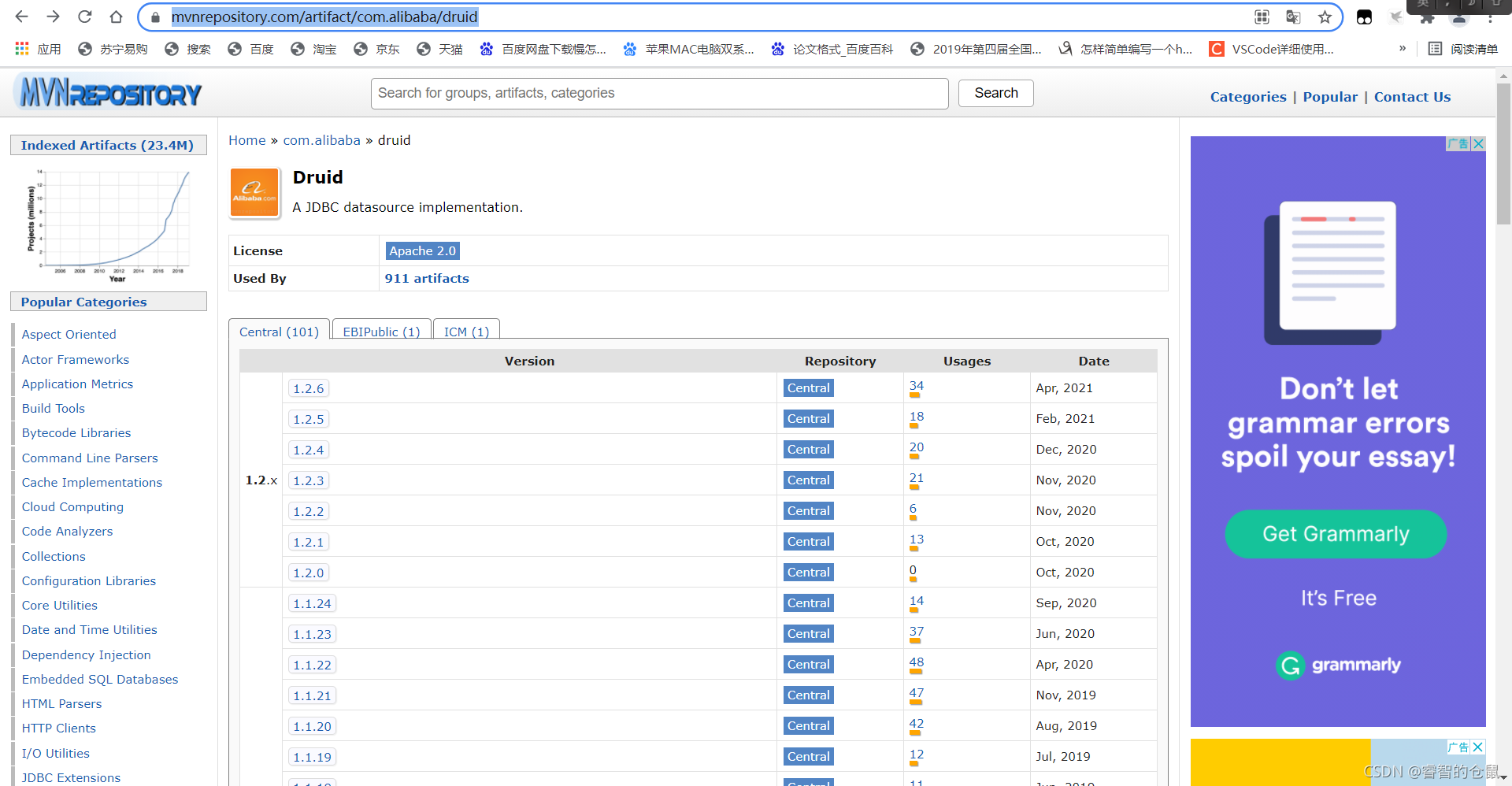Open the 京东 bookmark

point(376,49)
